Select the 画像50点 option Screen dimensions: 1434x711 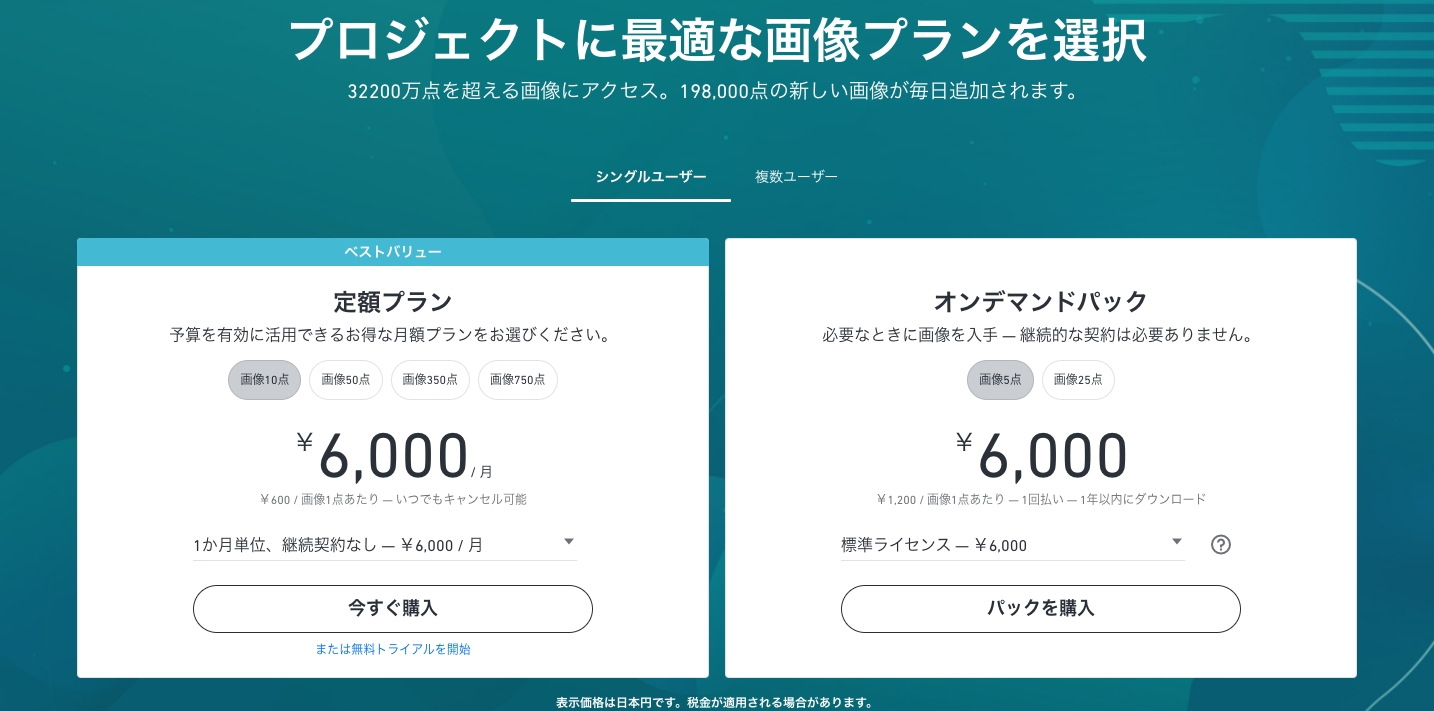tap(346, 380)
